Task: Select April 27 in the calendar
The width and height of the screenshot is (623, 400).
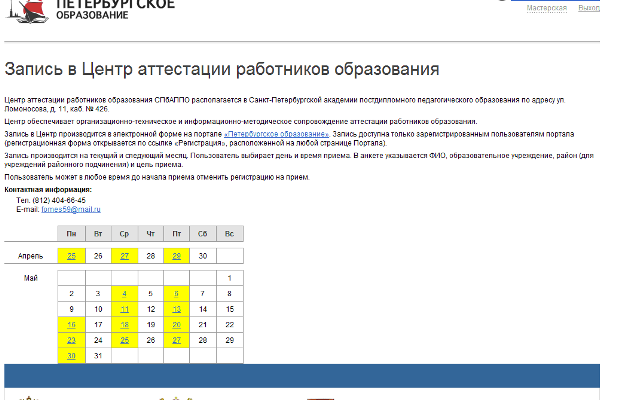Action: (124, 256)
